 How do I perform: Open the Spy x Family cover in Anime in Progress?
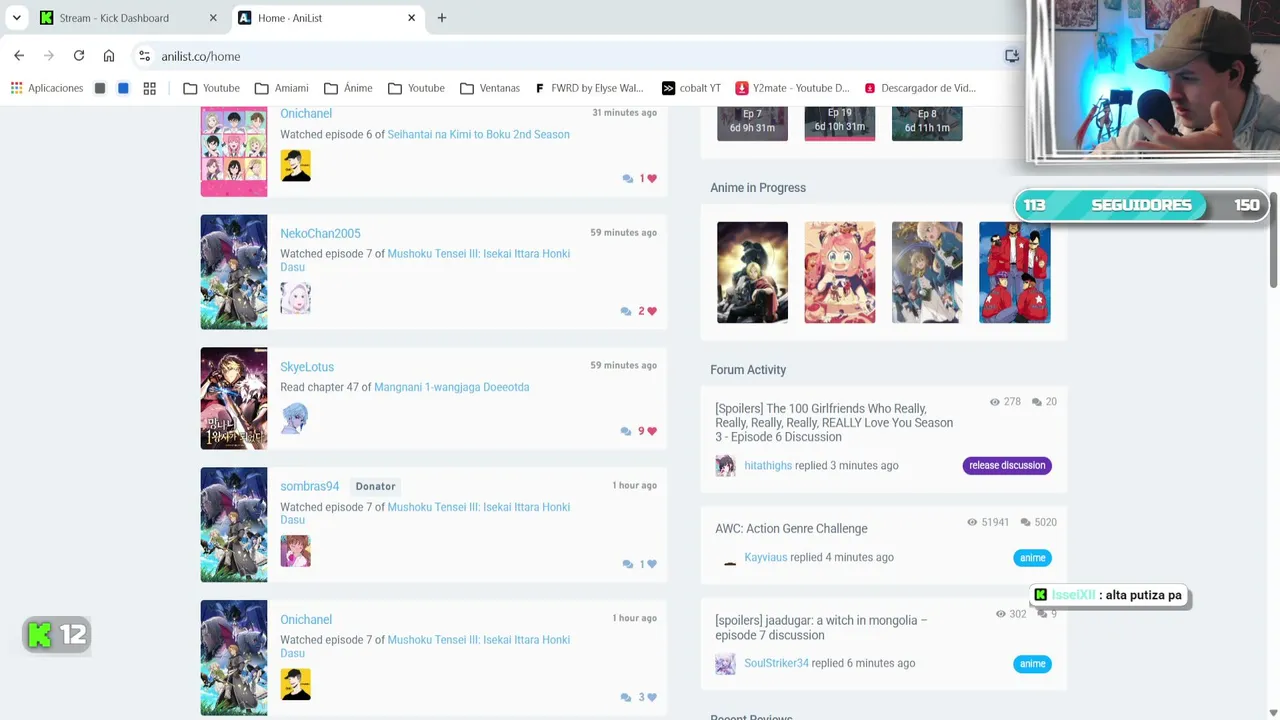pyautogui.click(x=840, y=272)
